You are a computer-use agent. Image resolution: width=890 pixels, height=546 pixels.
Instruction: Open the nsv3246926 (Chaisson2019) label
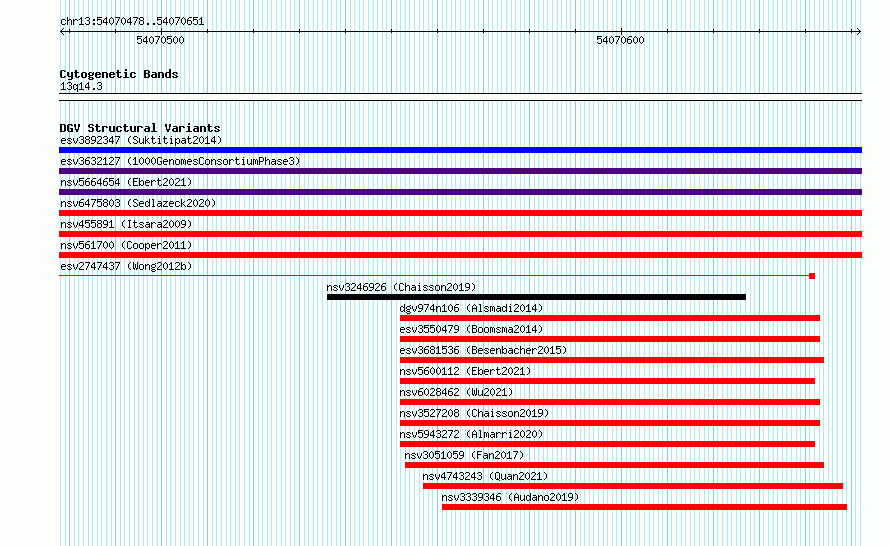tap(401, 287)
